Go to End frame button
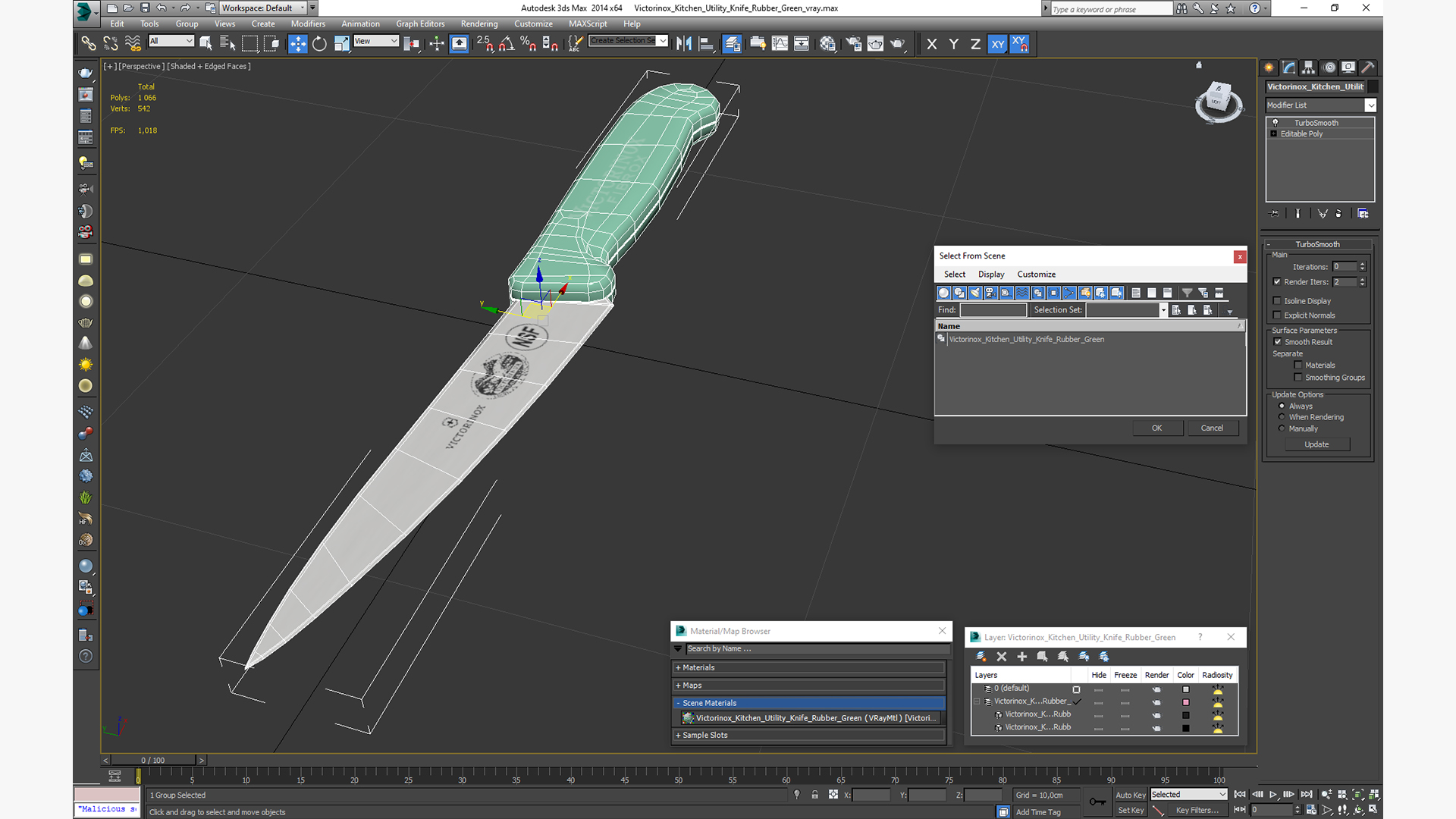The width and height of the screenshot is (1456, 819). tap(1306, 794)
